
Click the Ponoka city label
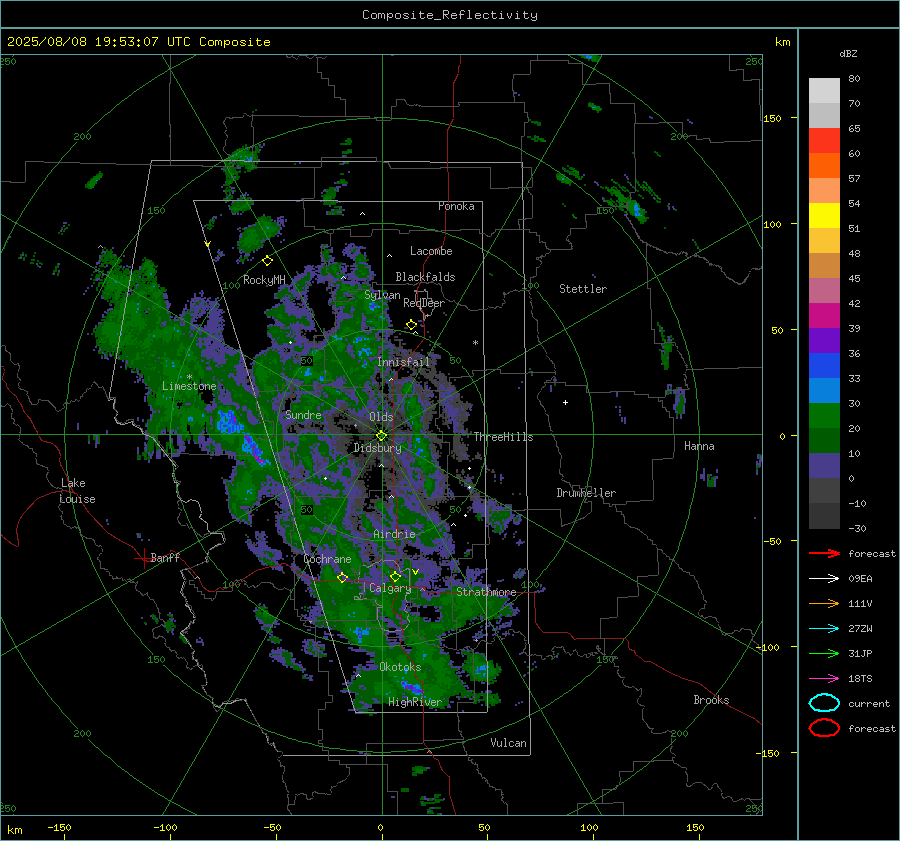456,206
